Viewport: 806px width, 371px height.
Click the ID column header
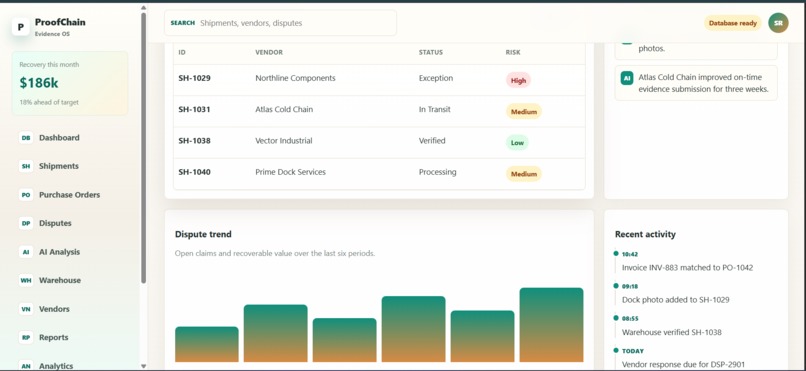coord(182,52)
